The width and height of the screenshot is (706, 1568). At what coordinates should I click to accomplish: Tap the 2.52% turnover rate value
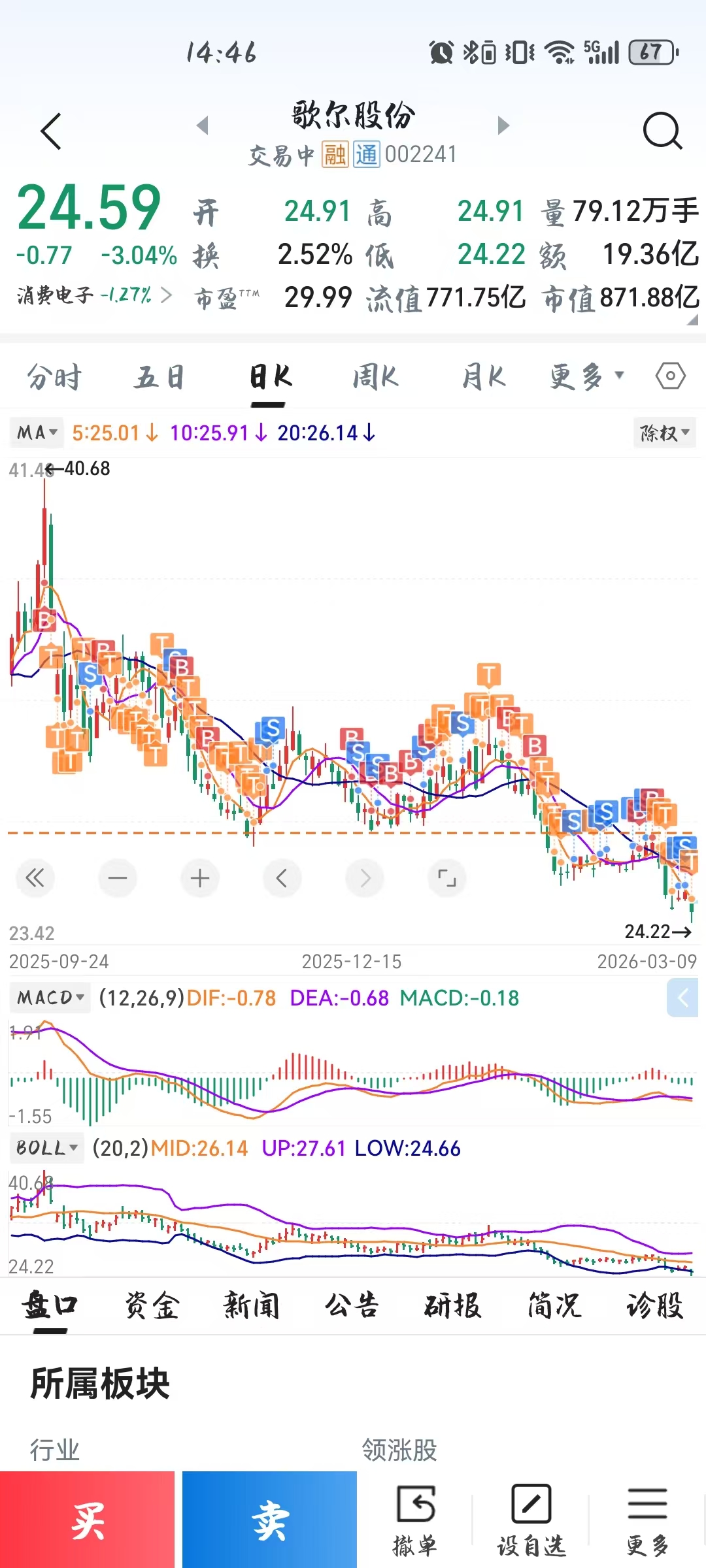(x=315, y=254)
